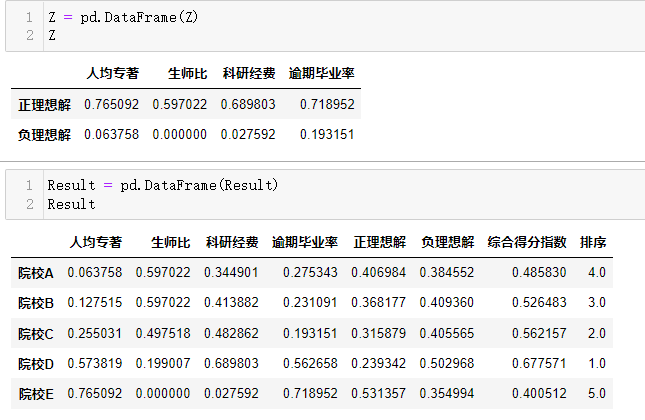Click 院校A value 0.344901

231,272
